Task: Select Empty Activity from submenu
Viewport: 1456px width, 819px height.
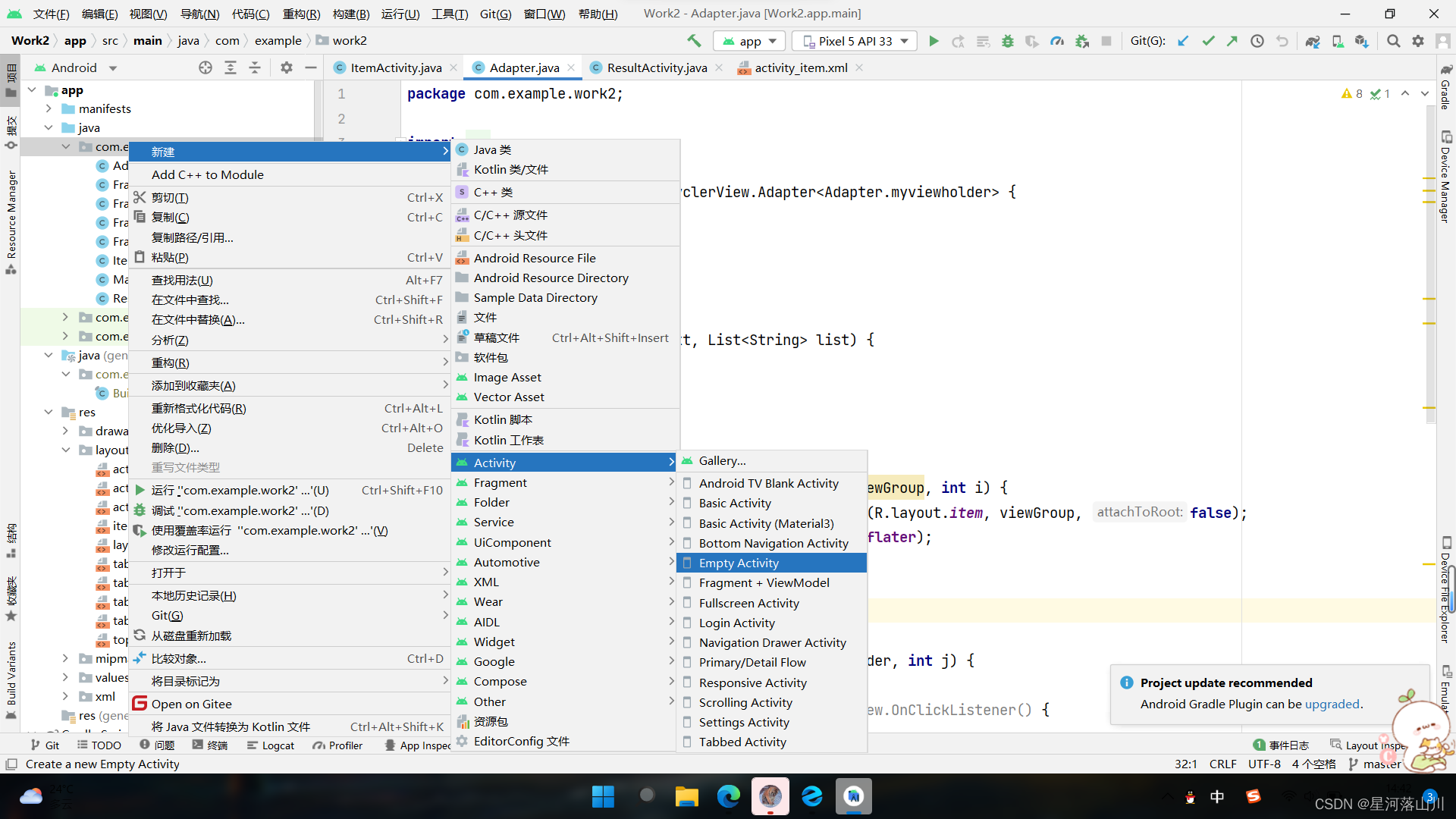Action: point(739,563)
